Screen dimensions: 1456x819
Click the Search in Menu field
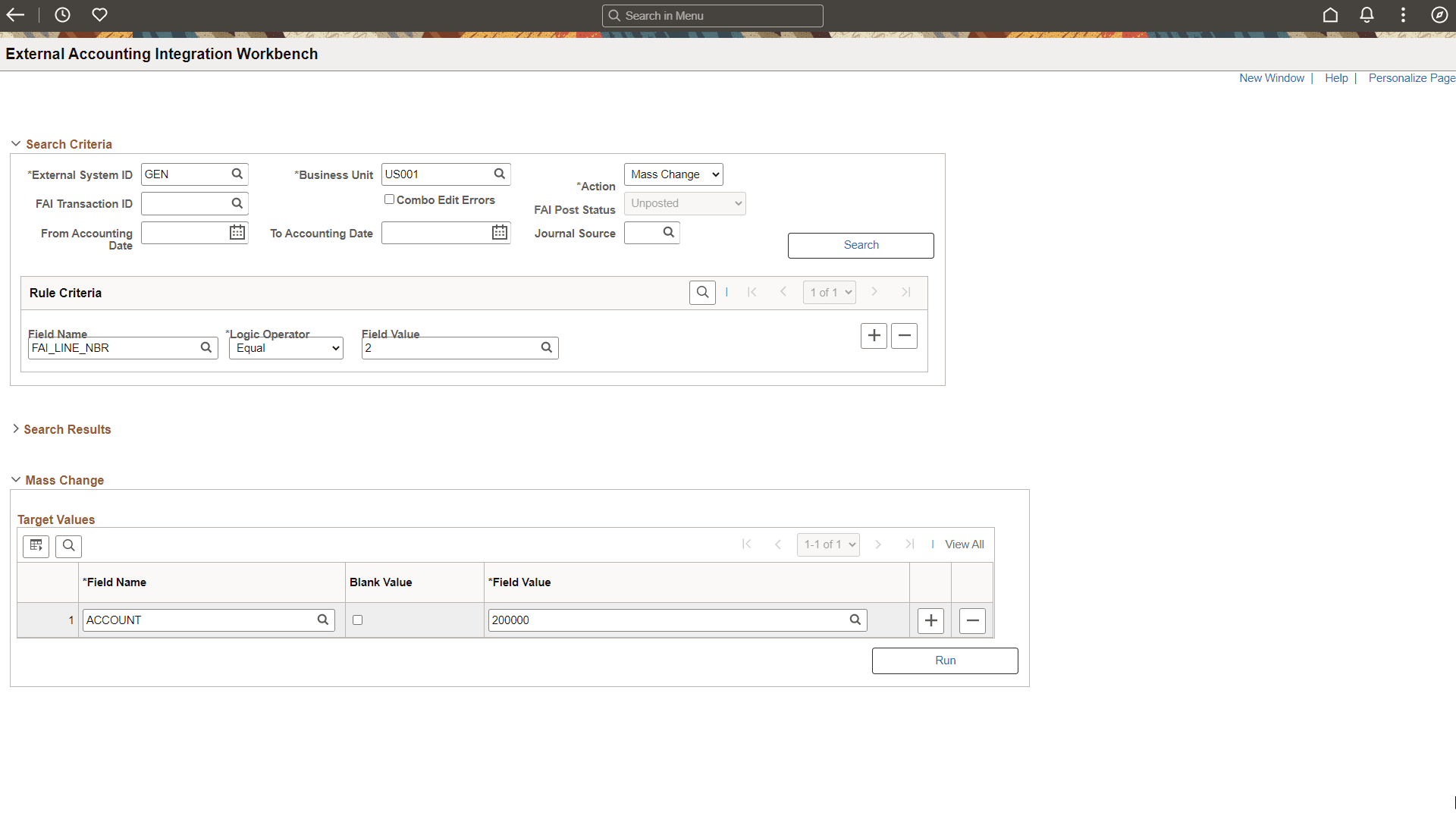(x=712, y=15)
